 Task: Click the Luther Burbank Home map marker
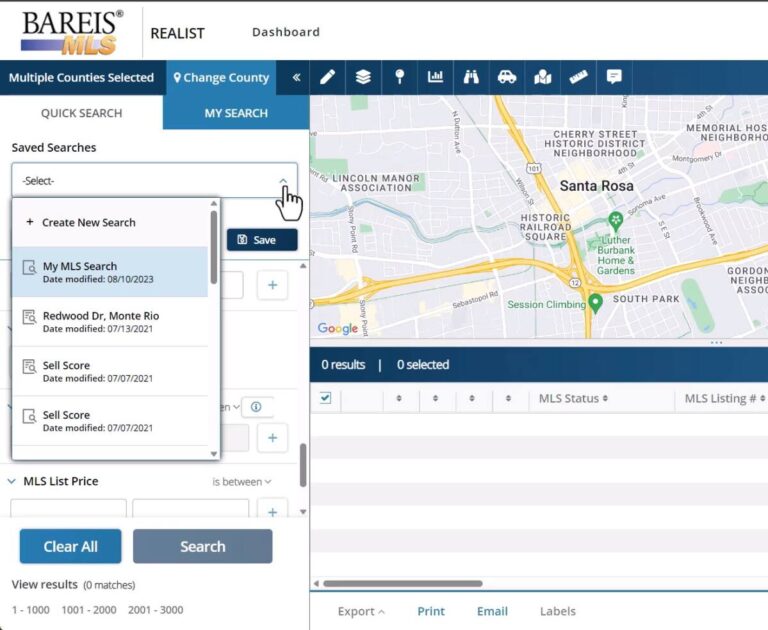(x=616, y=221)
